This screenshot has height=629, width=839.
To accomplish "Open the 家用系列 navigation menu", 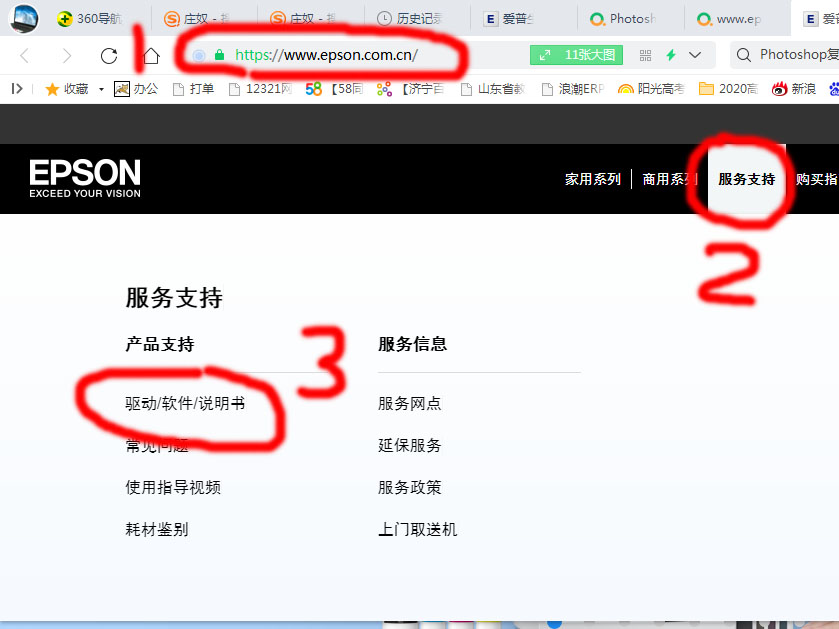I will [593, 178].
